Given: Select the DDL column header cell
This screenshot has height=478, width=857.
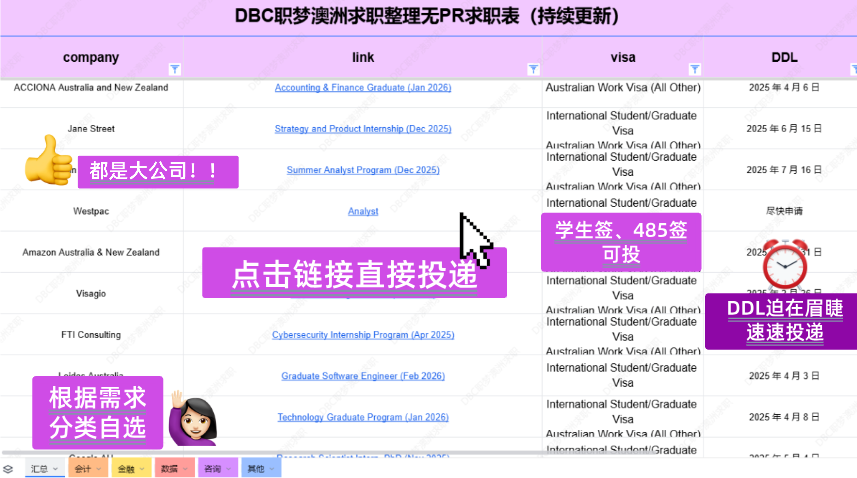Looking at the screenshot, I should click(x=784, y=58).
